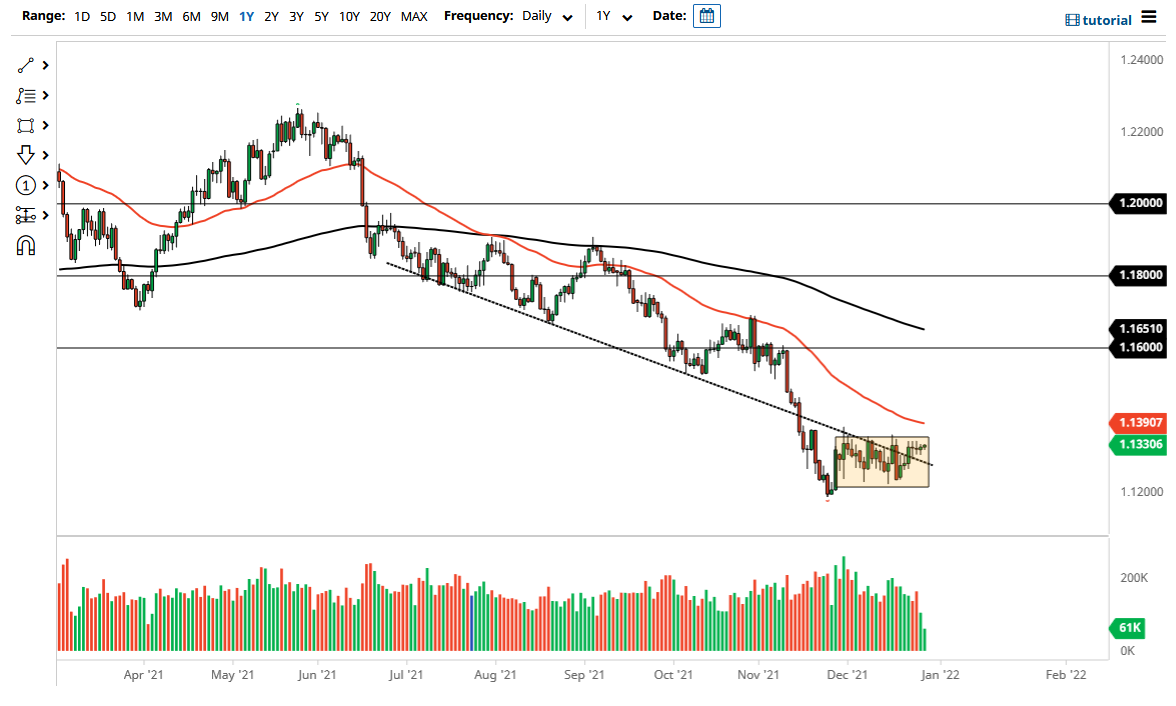This screenshot has height=706, width=1176.
Task: Select the rectangle drawing tool
Action: point(27,125)
